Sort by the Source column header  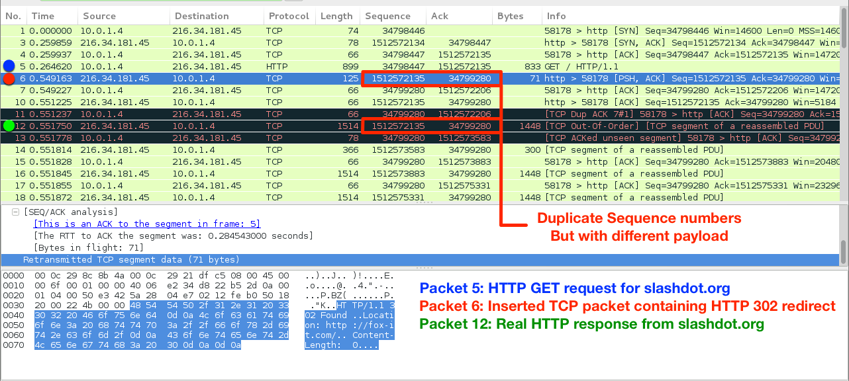pos(123,16)
